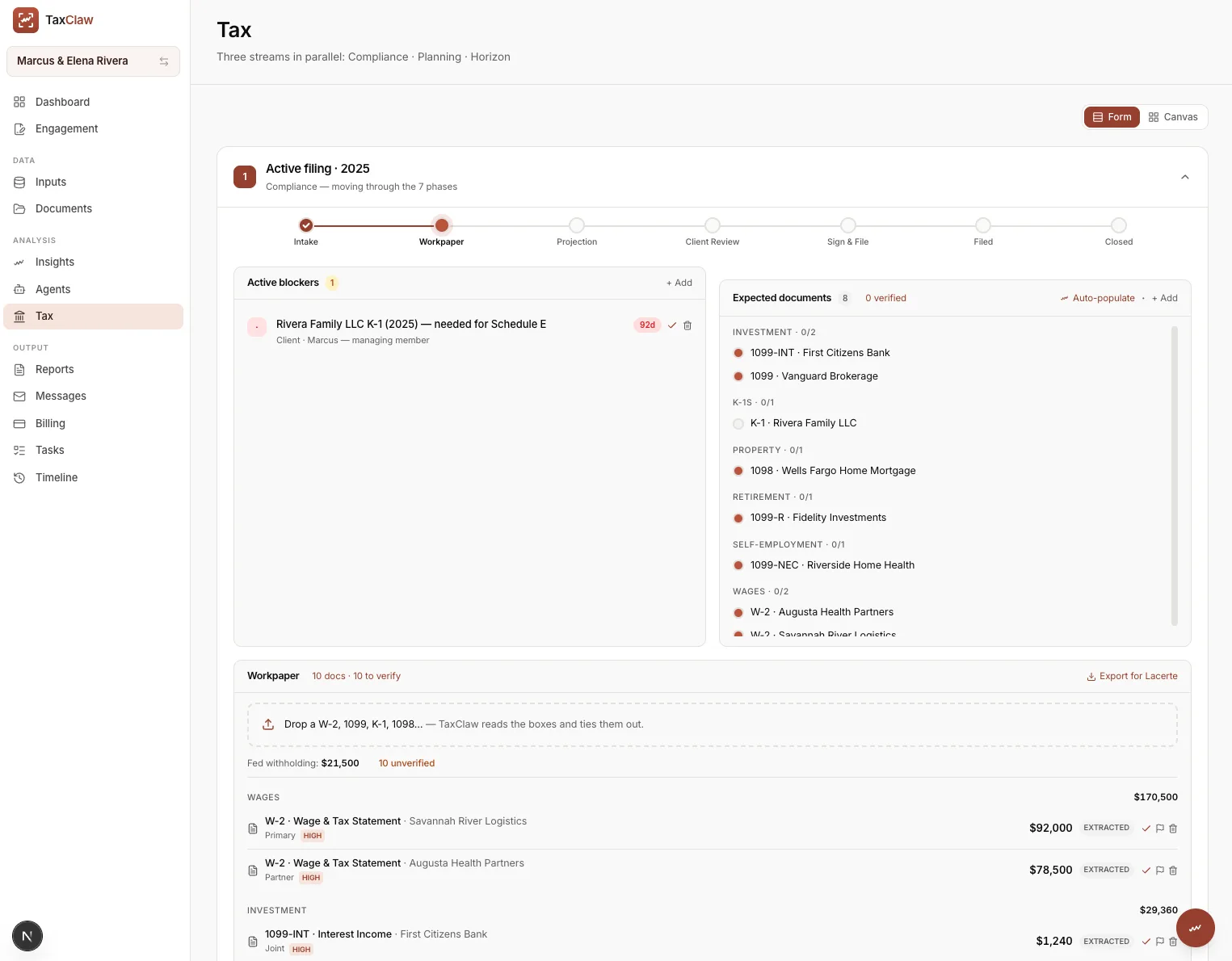Open the floating insights assistant button
Viewport: 1232px width, 961px height.
1195,928
